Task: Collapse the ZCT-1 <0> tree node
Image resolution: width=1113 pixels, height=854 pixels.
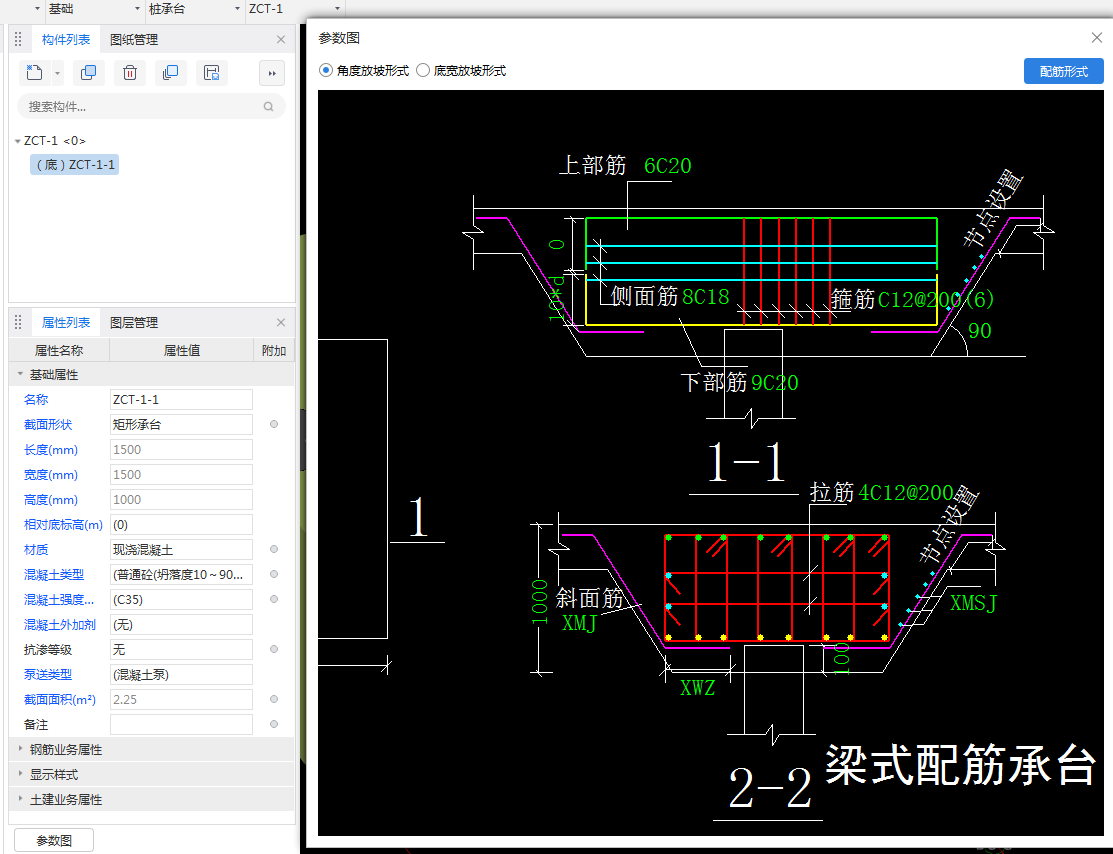Action: [18, 141]
